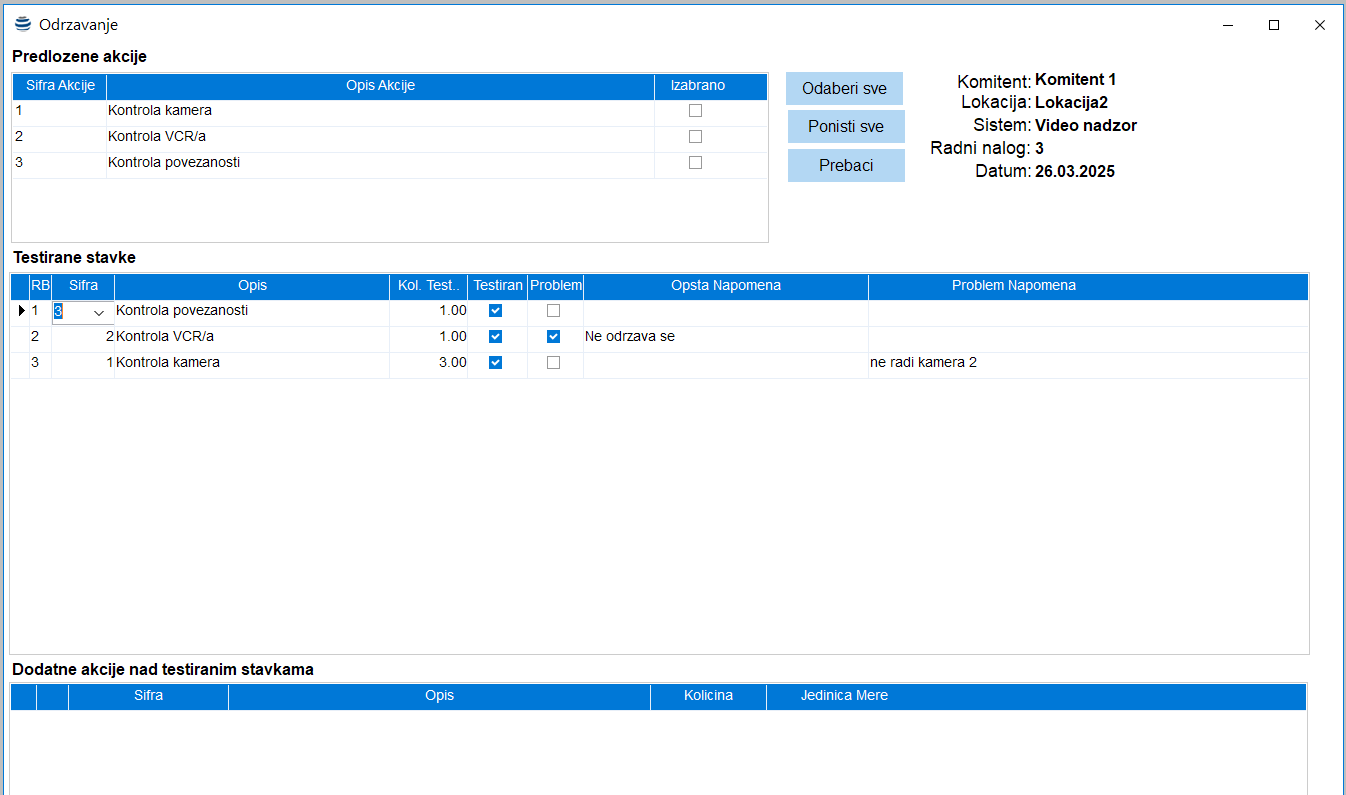Maximize the Odrzavanje window
The width and height of the screenshot is (1346, 795).
coord(1273,25)
